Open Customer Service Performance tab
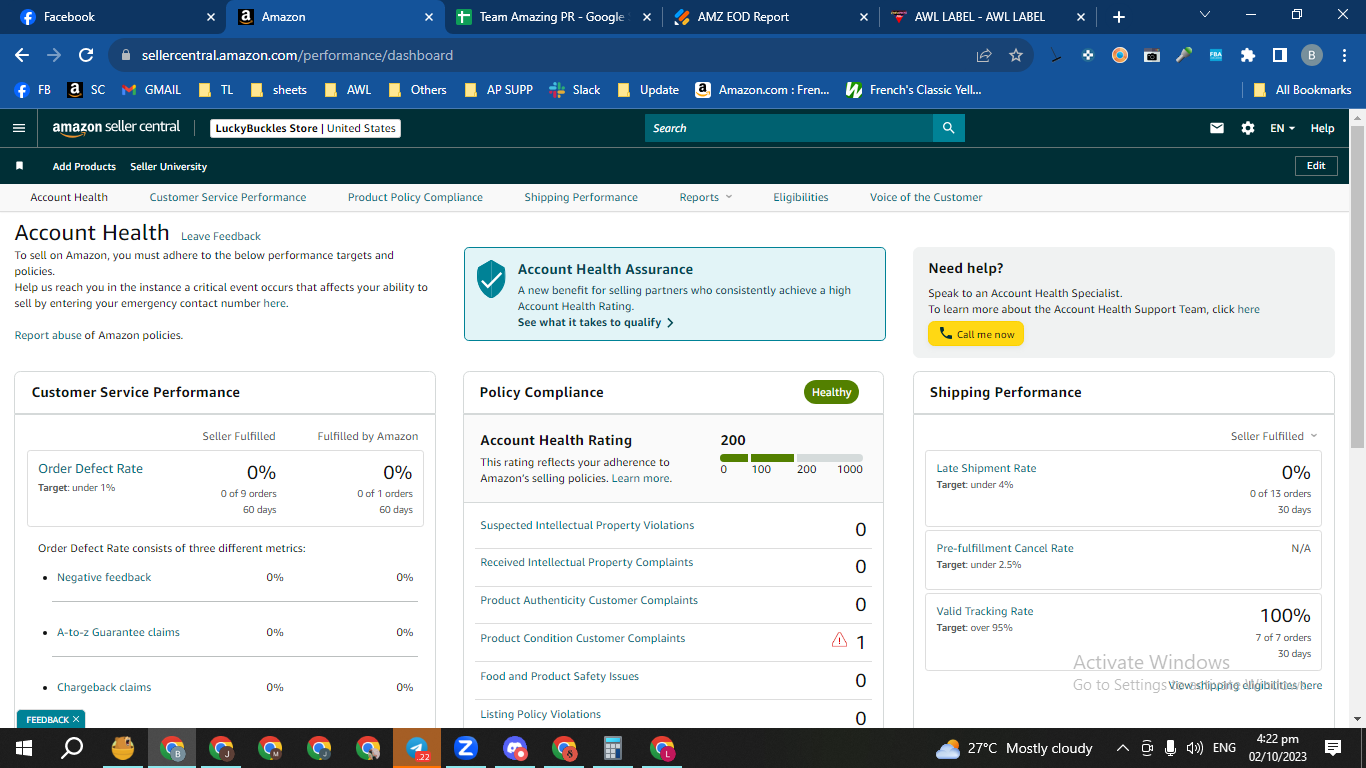Image resolution: width=1366 pixels, height=768 pixels. 228,197
